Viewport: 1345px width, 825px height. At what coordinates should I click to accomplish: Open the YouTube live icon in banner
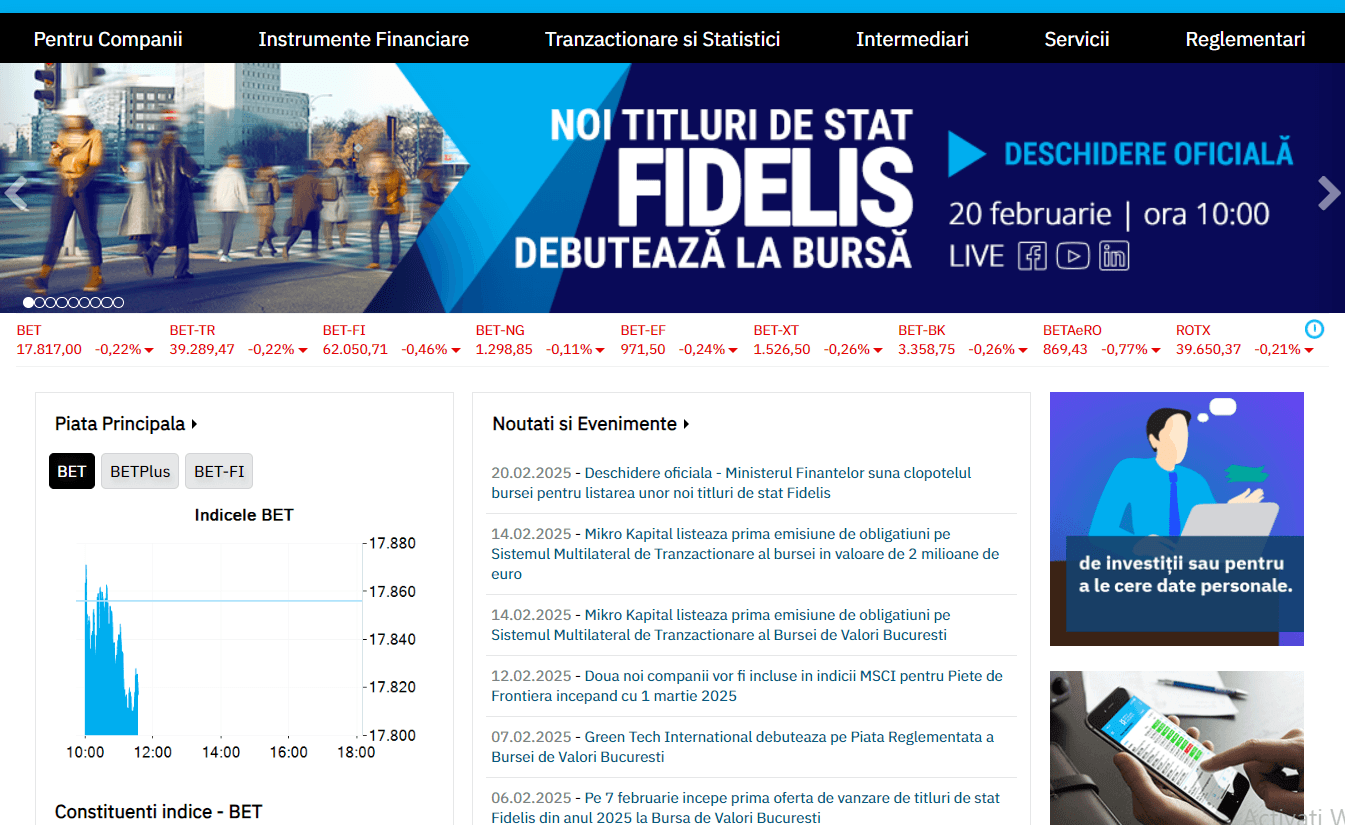pos(1072,256)
